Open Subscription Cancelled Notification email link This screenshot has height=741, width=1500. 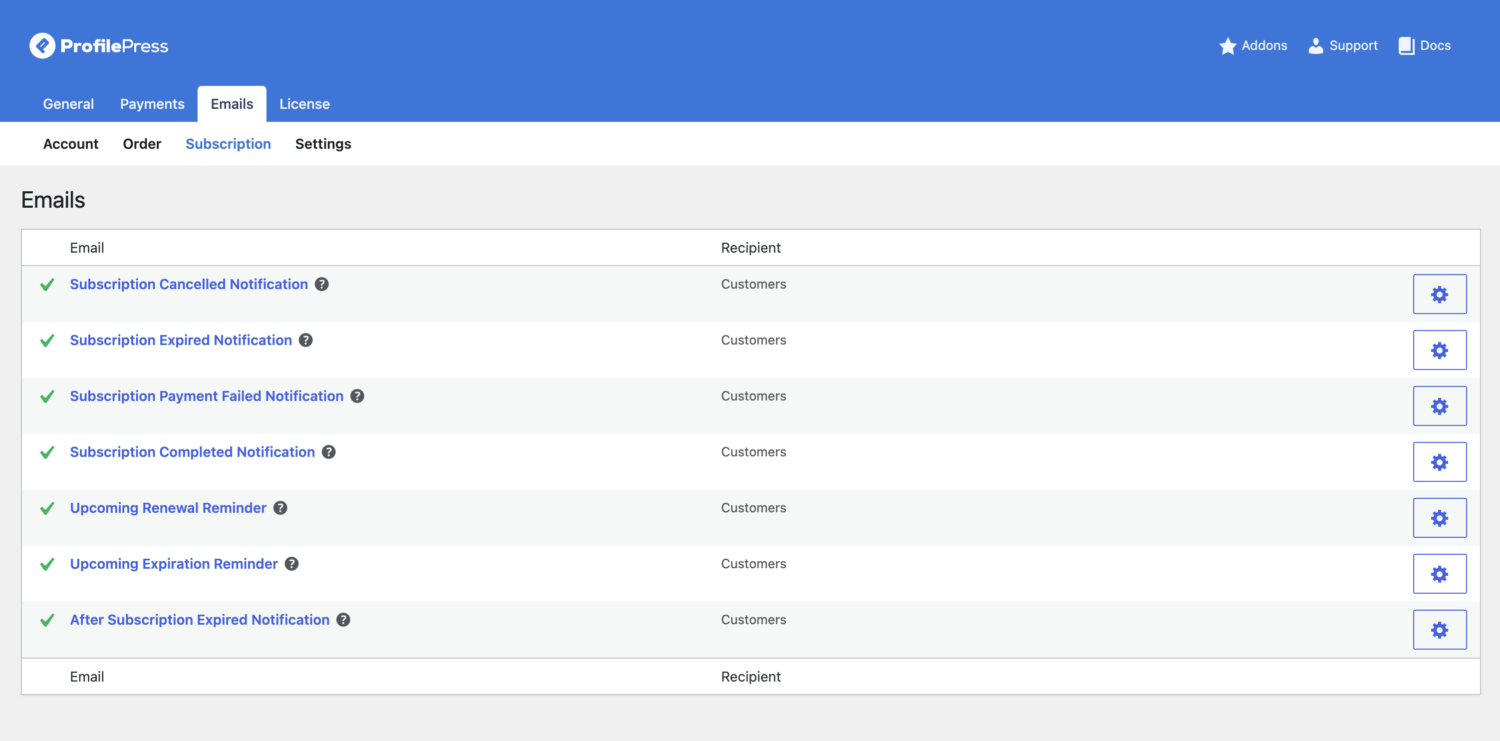coord(189,284)
